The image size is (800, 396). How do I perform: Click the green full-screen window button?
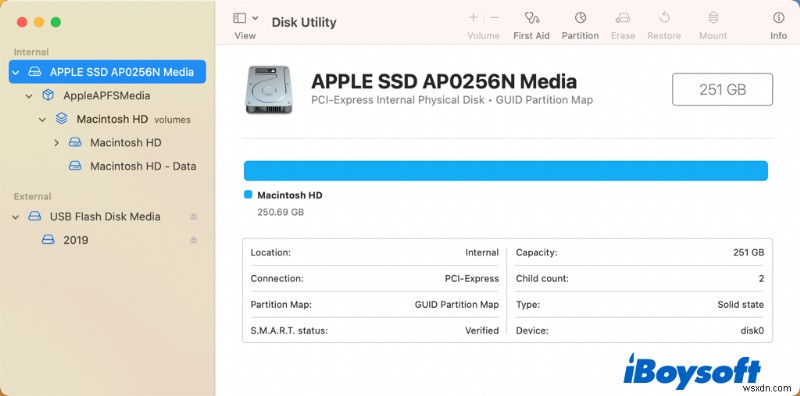coord(56,22)
